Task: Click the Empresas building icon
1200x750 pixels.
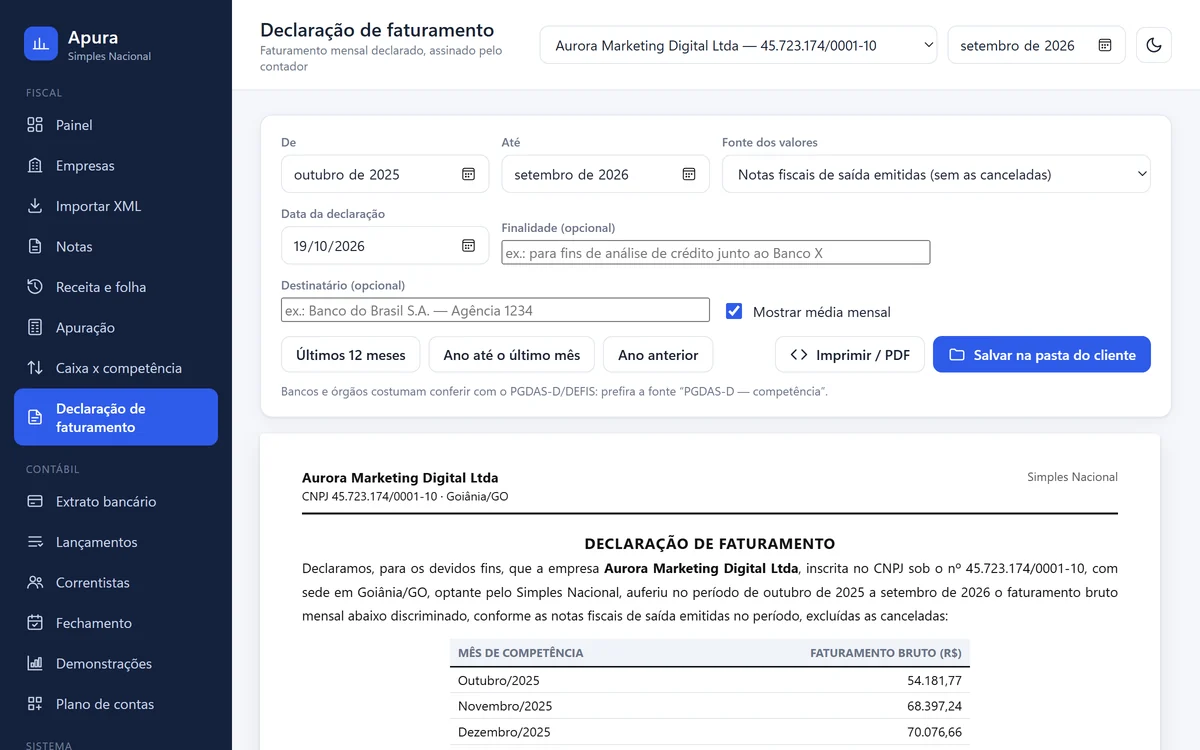Action: (35, 166)
